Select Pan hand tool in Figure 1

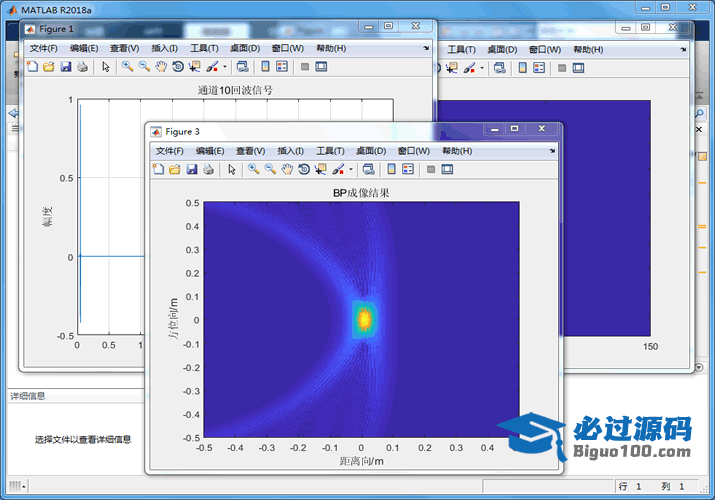161,67
